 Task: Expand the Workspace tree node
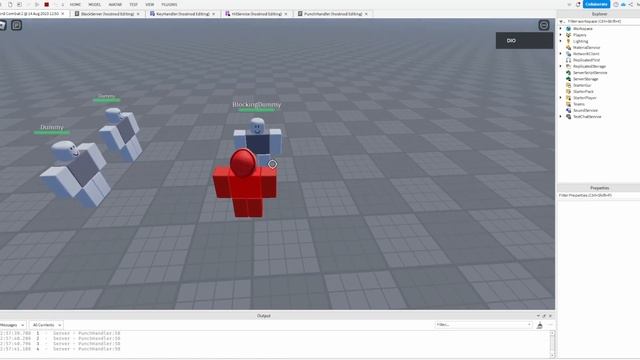coord(560,29)
